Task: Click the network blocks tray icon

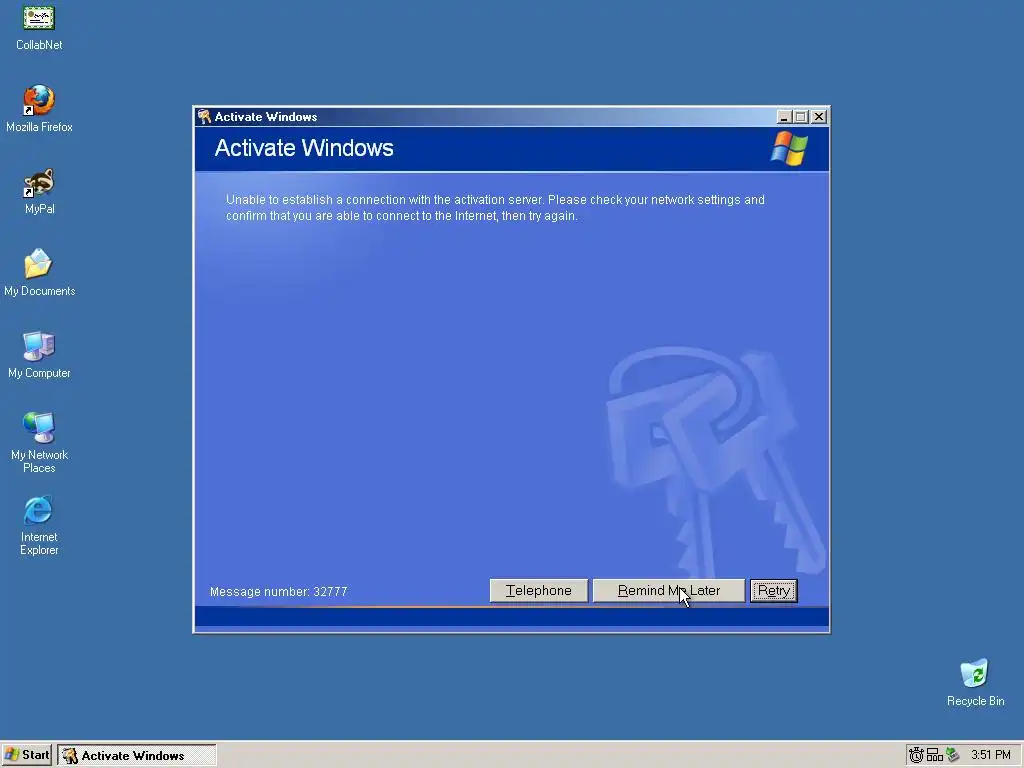Action: point(935,755)
